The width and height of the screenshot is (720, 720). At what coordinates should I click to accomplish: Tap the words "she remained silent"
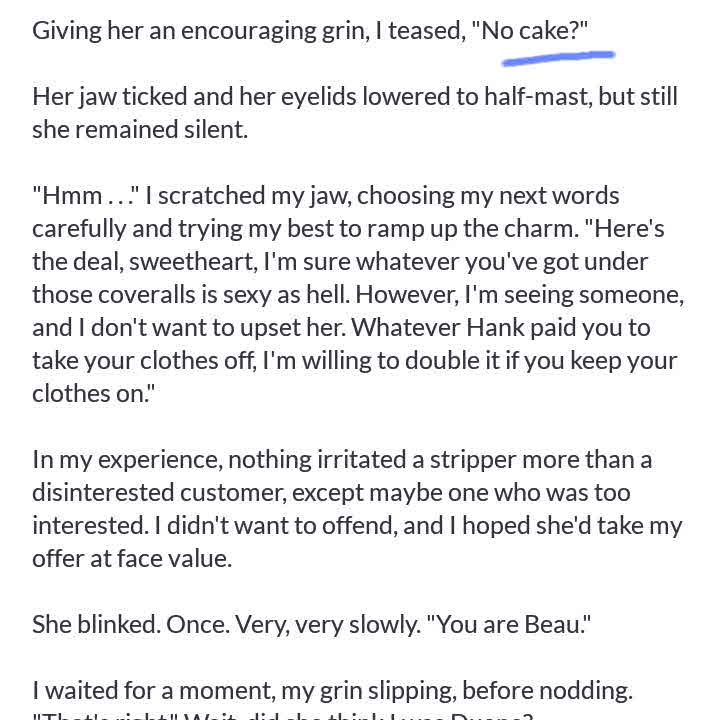point(140,129)
